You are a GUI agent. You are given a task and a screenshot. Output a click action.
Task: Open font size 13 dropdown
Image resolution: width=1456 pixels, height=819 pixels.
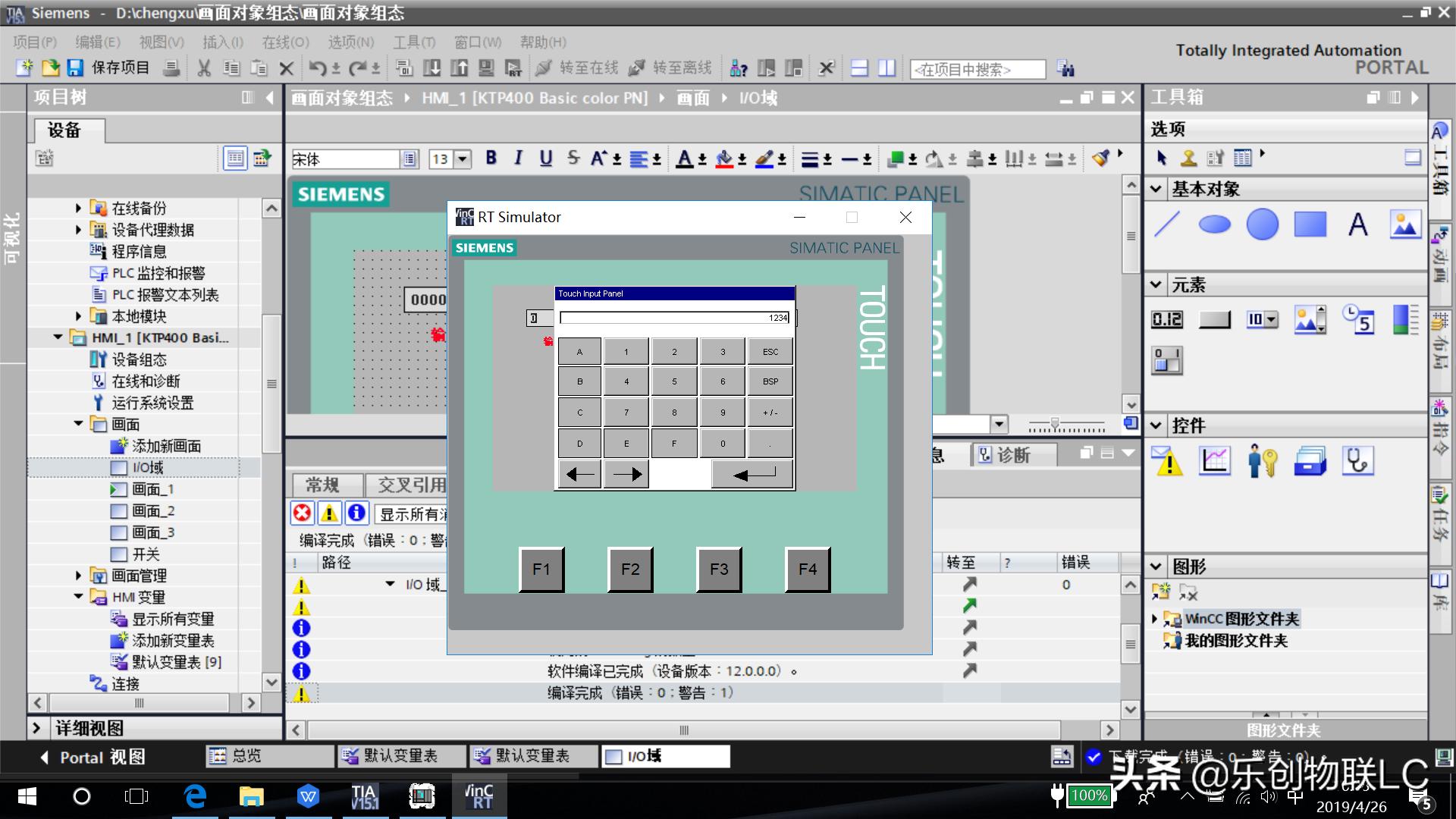pyautogui.click(x=463, y=159)
